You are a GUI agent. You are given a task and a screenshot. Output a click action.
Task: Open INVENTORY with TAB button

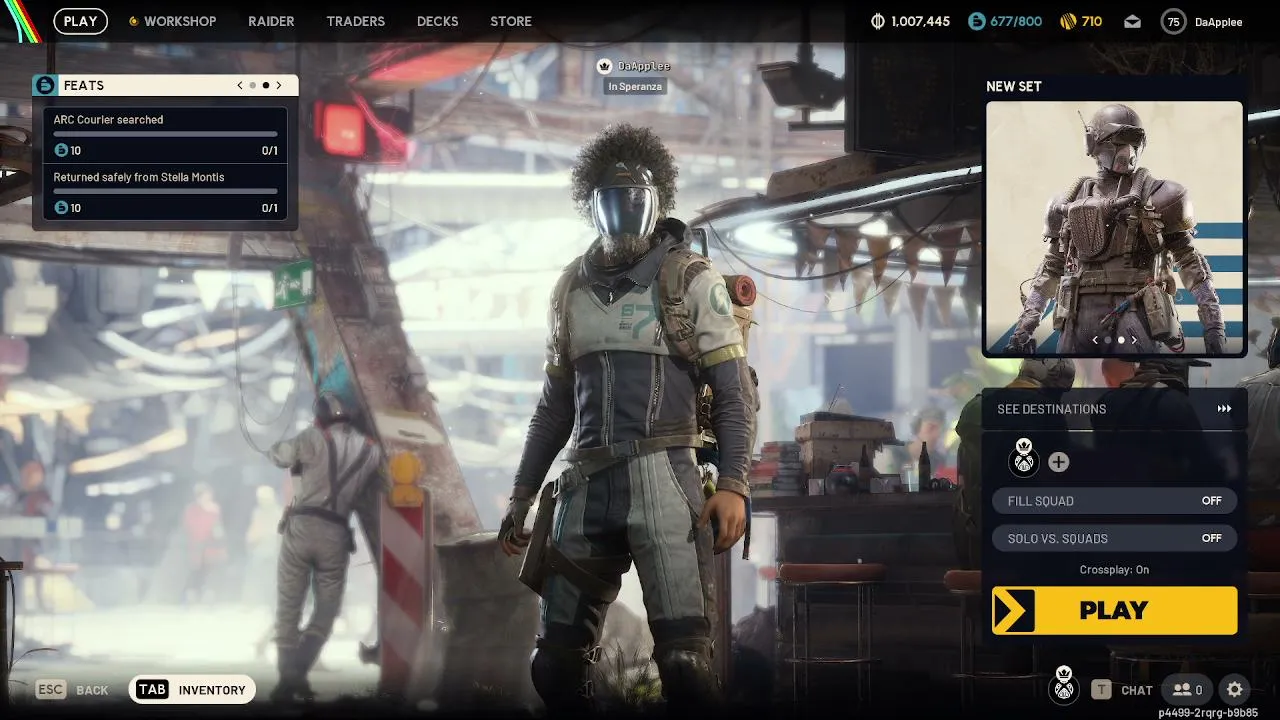pos(192,690)
